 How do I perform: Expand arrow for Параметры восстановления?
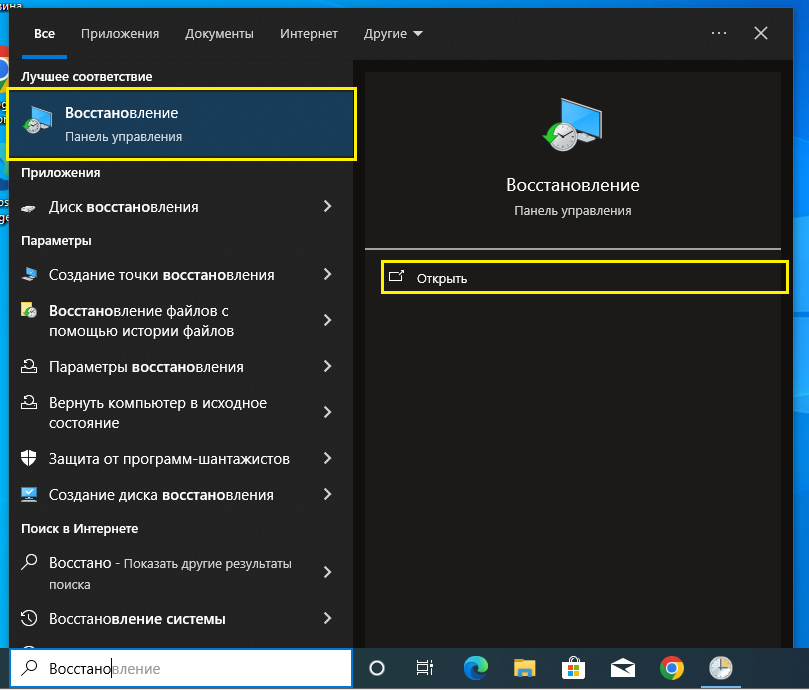327,366
